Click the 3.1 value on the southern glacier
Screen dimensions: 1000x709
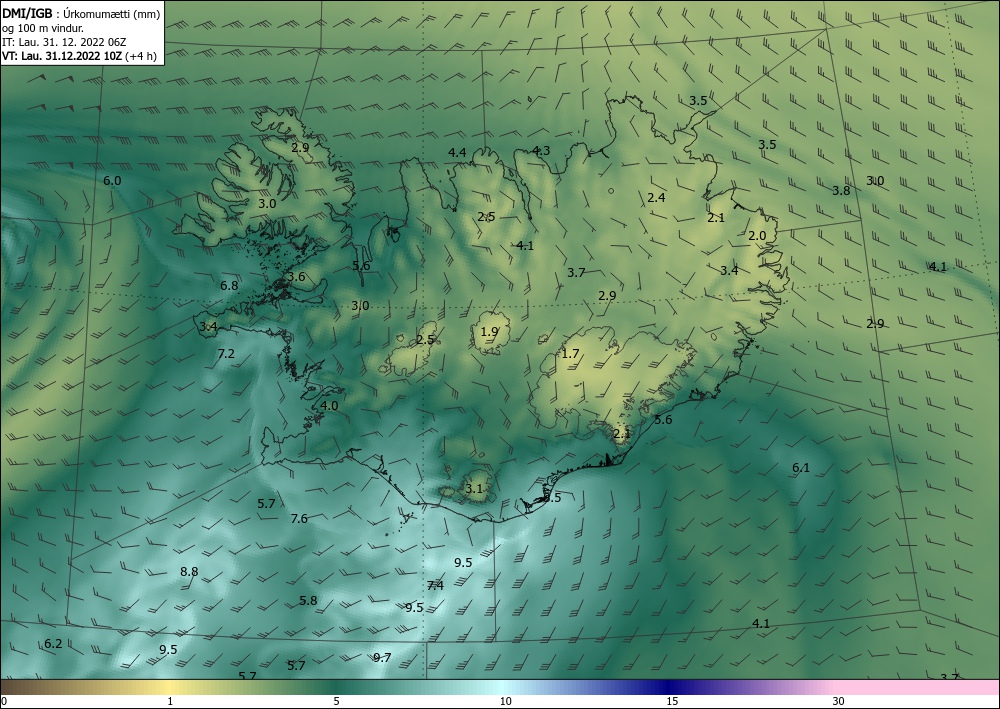pyautogui.click(x=474, y=489)
